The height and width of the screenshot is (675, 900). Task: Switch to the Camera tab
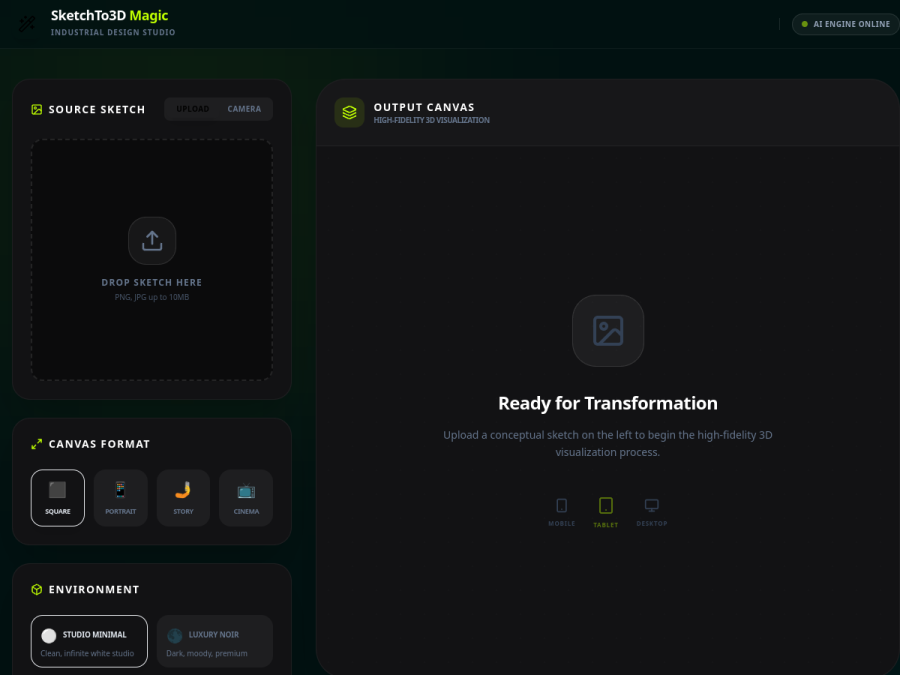click(244, 109)
